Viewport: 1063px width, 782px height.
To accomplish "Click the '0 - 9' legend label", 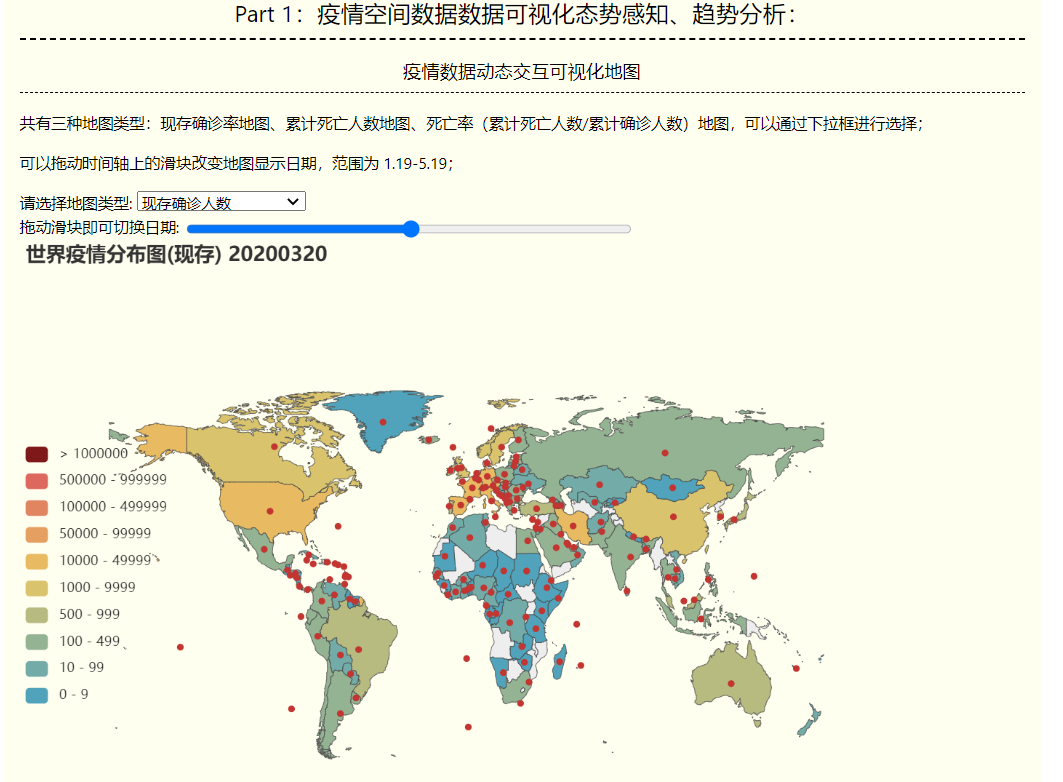I will (73, 695).
